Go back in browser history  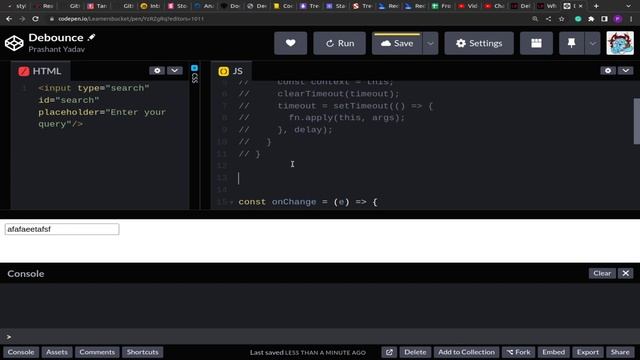(x=9, y=19)
